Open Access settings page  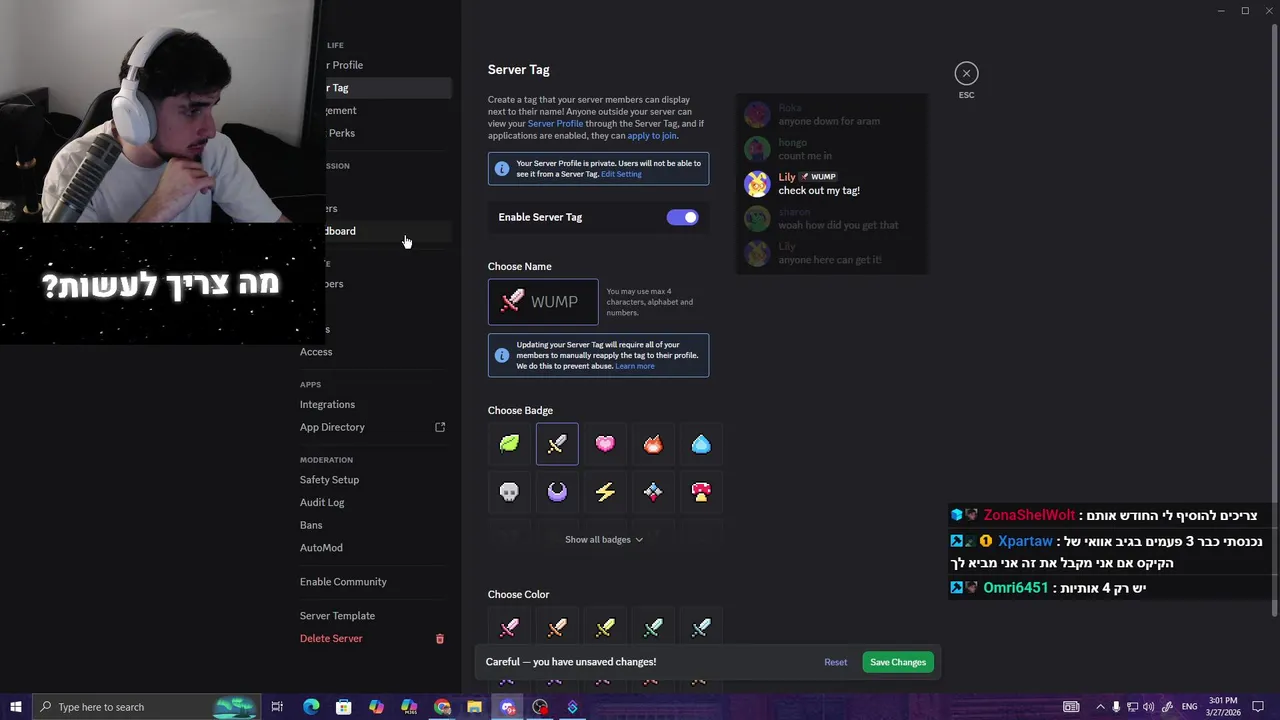click(x=316, y=352)
